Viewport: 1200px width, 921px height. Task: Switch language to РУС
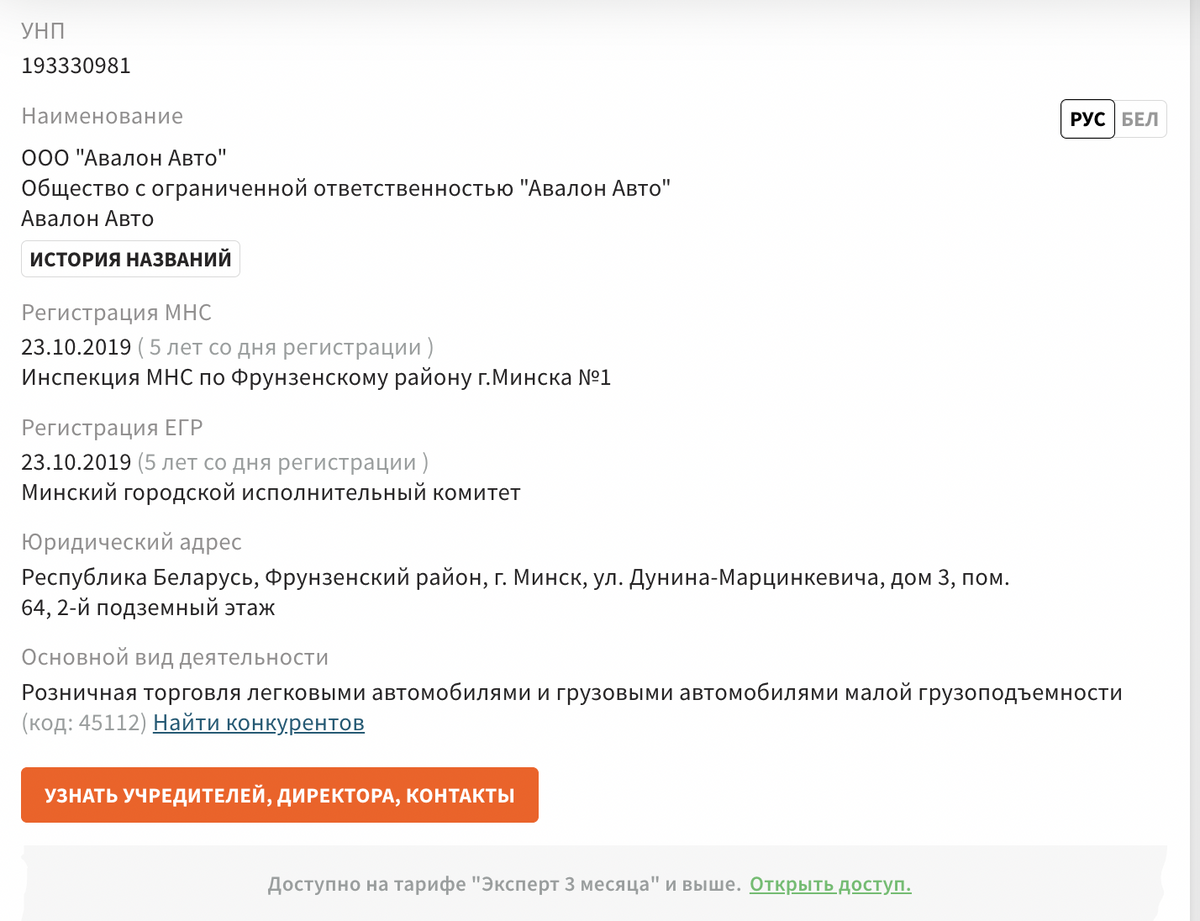click(1087, 120)
